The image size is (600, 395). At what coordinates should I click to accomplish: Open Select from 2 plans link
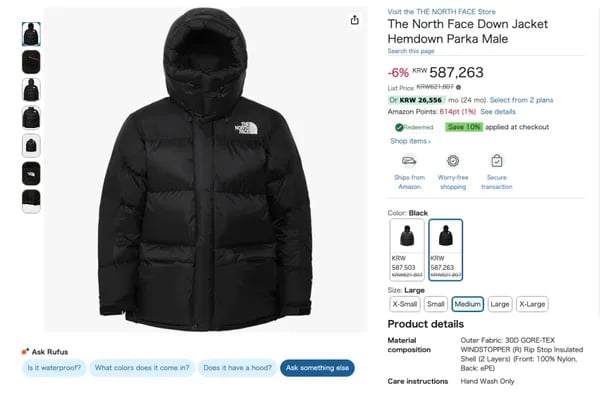point(522,100)
